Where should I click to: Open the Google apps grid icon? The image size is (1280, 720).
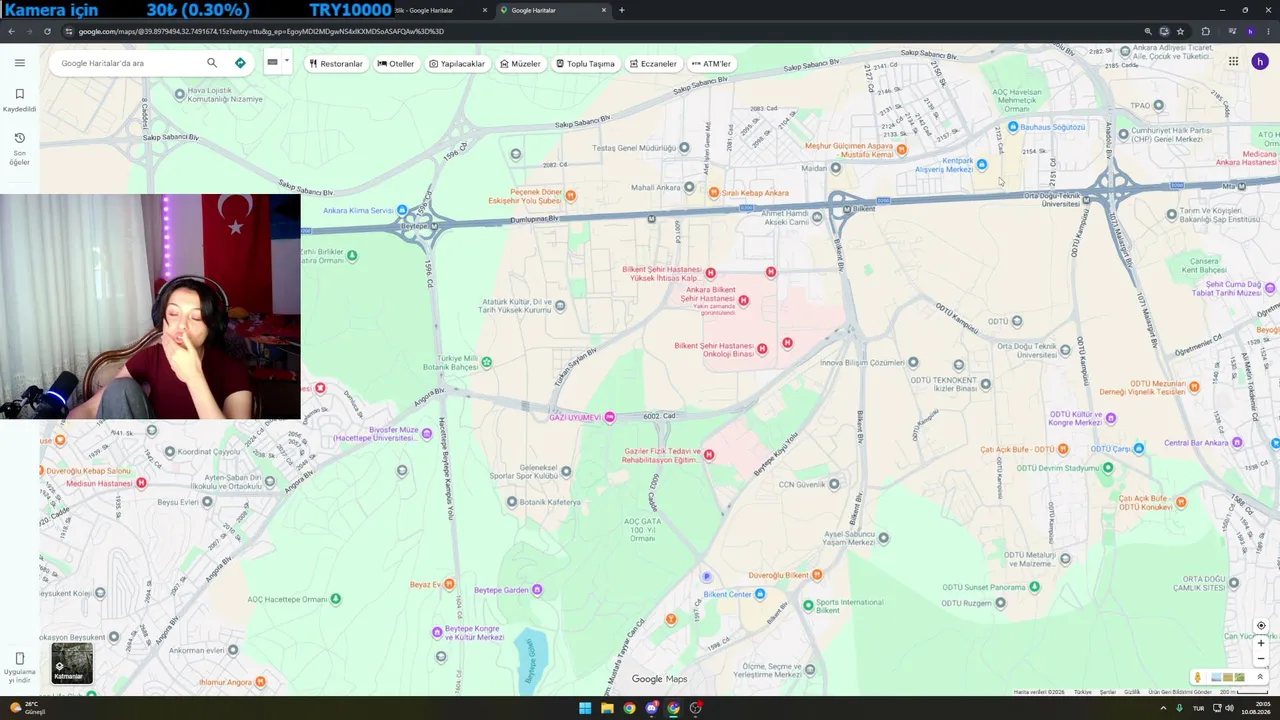point(1233,61)
